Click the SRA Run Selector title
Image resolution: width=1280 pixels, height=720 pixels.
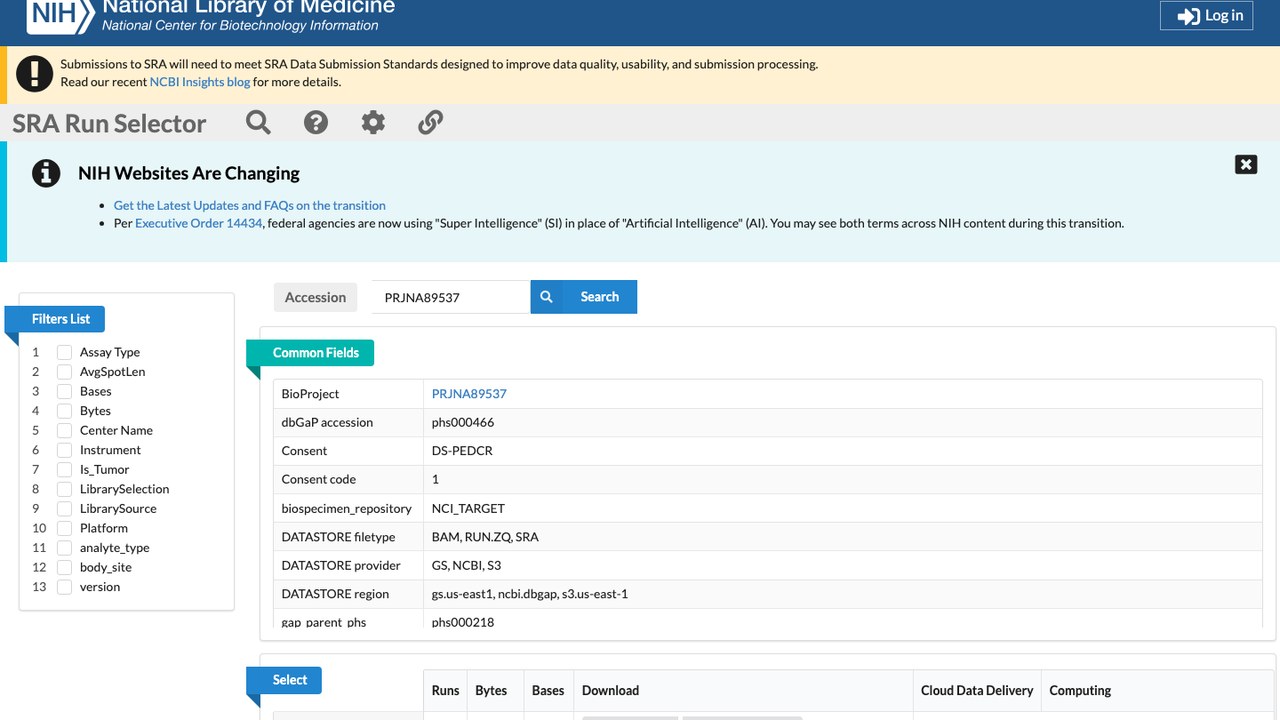pyautogui.click(x=109, y=123)
